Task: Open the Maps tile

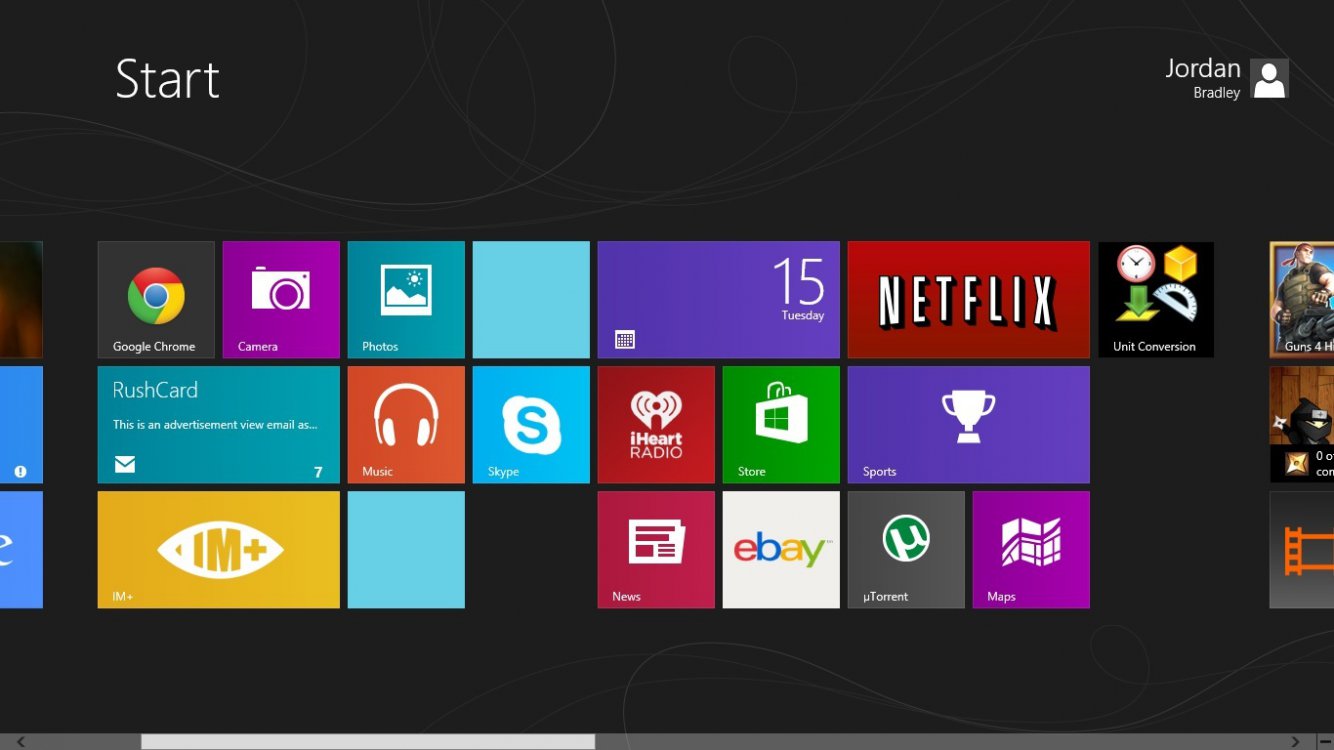Action: 1031,549
